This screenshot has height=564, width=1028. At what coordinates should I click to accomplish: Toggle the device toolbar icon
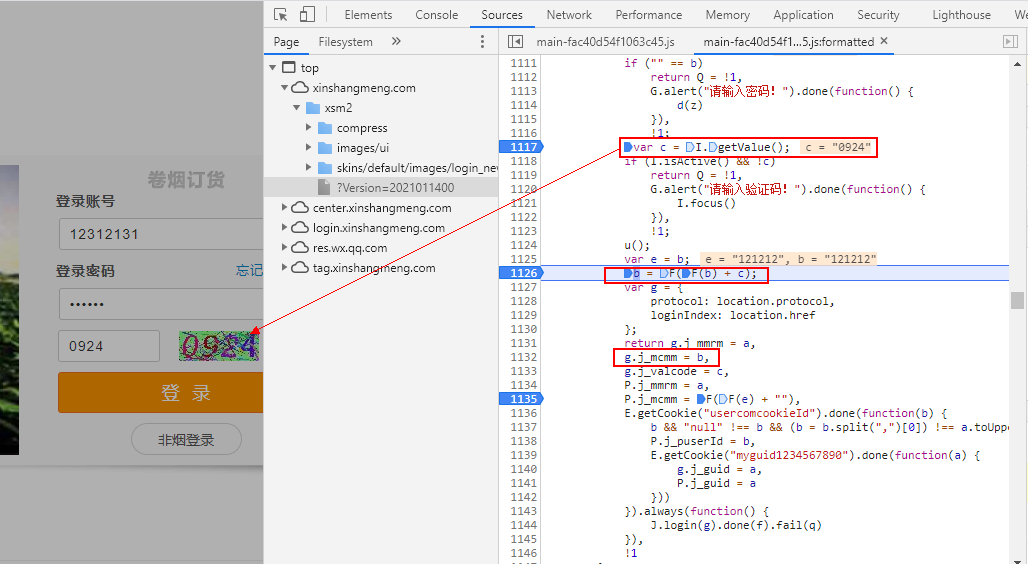click(307, 15)
